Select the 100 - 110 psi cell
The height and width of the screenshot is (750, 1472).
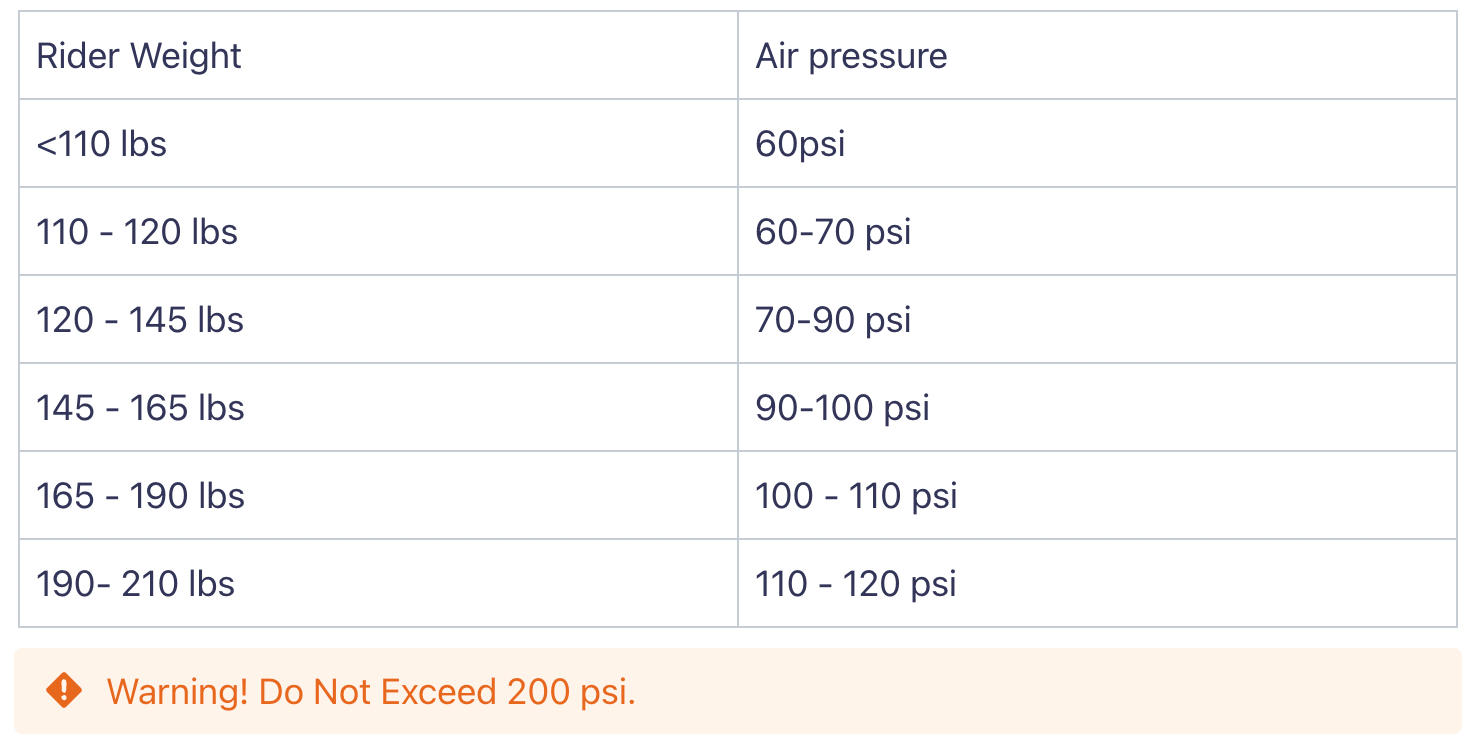[x=856, y=496]
